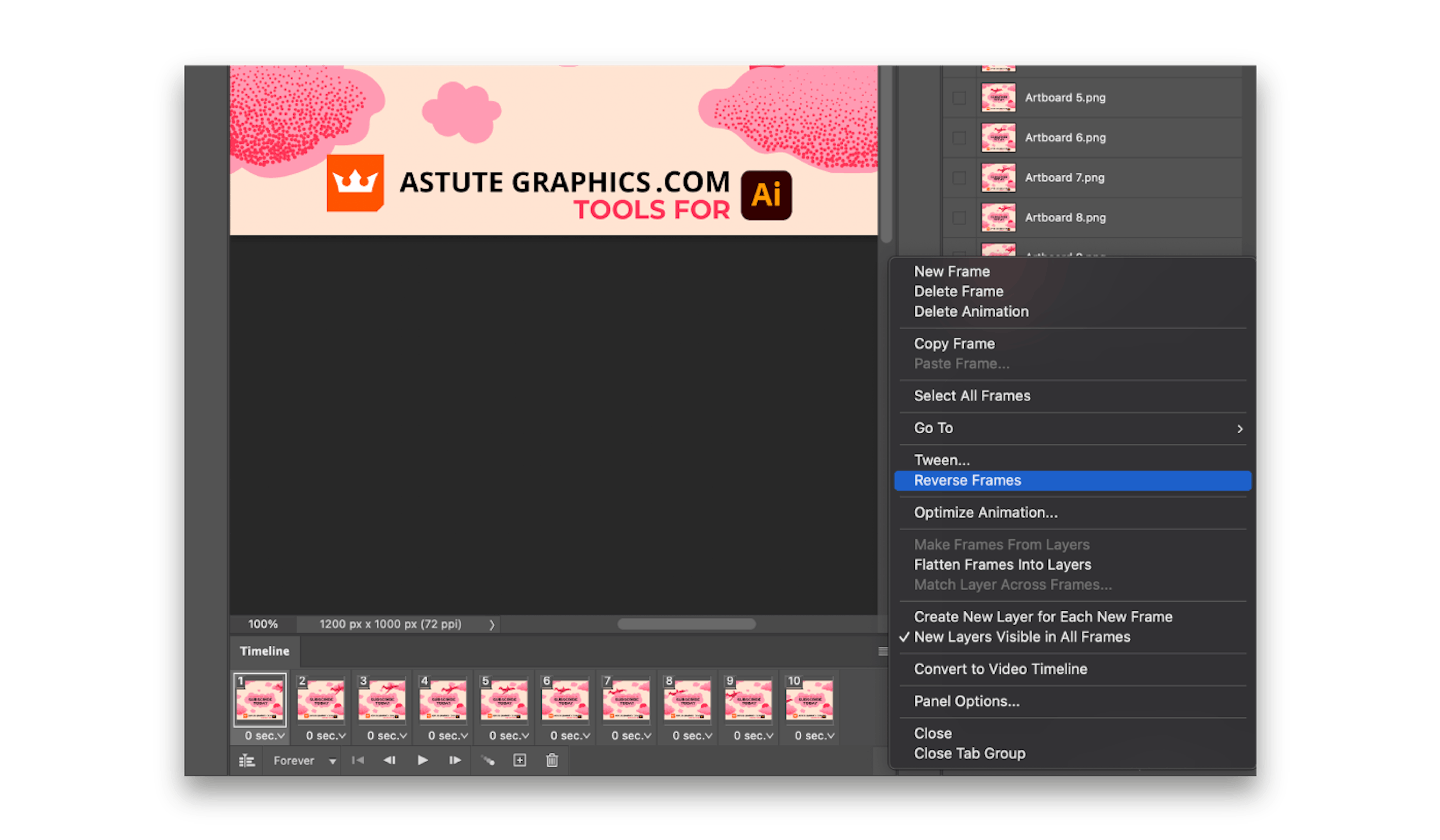This screenshot has height=840, width=1440.
Task: Step back to the previous frame
Action: [x=390, y=760]
